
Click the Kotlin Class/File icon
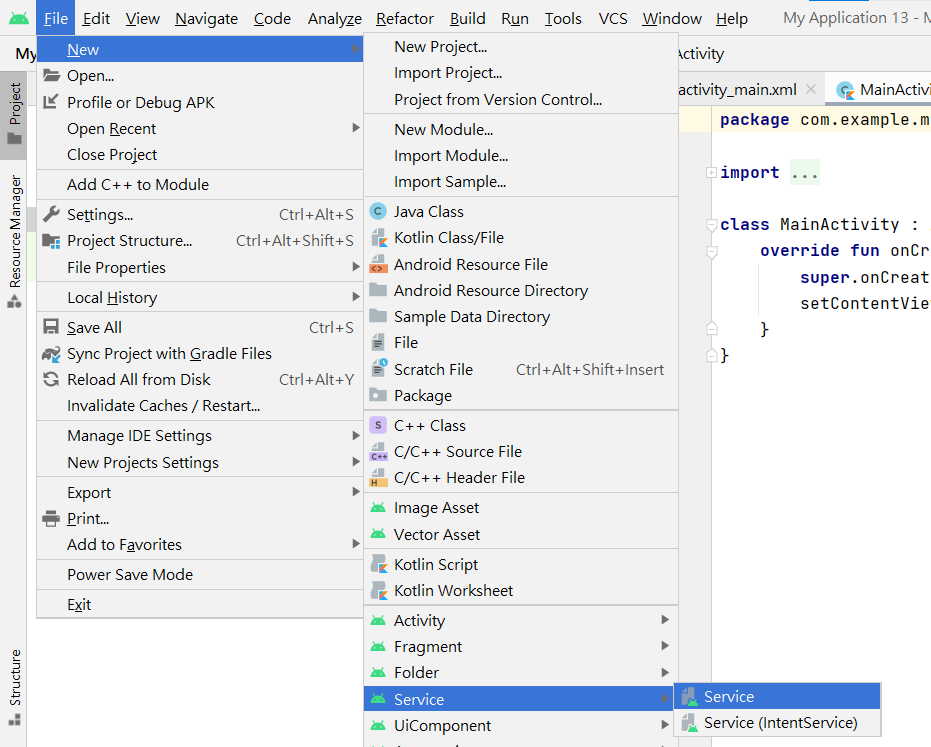[x=379, y=238]
